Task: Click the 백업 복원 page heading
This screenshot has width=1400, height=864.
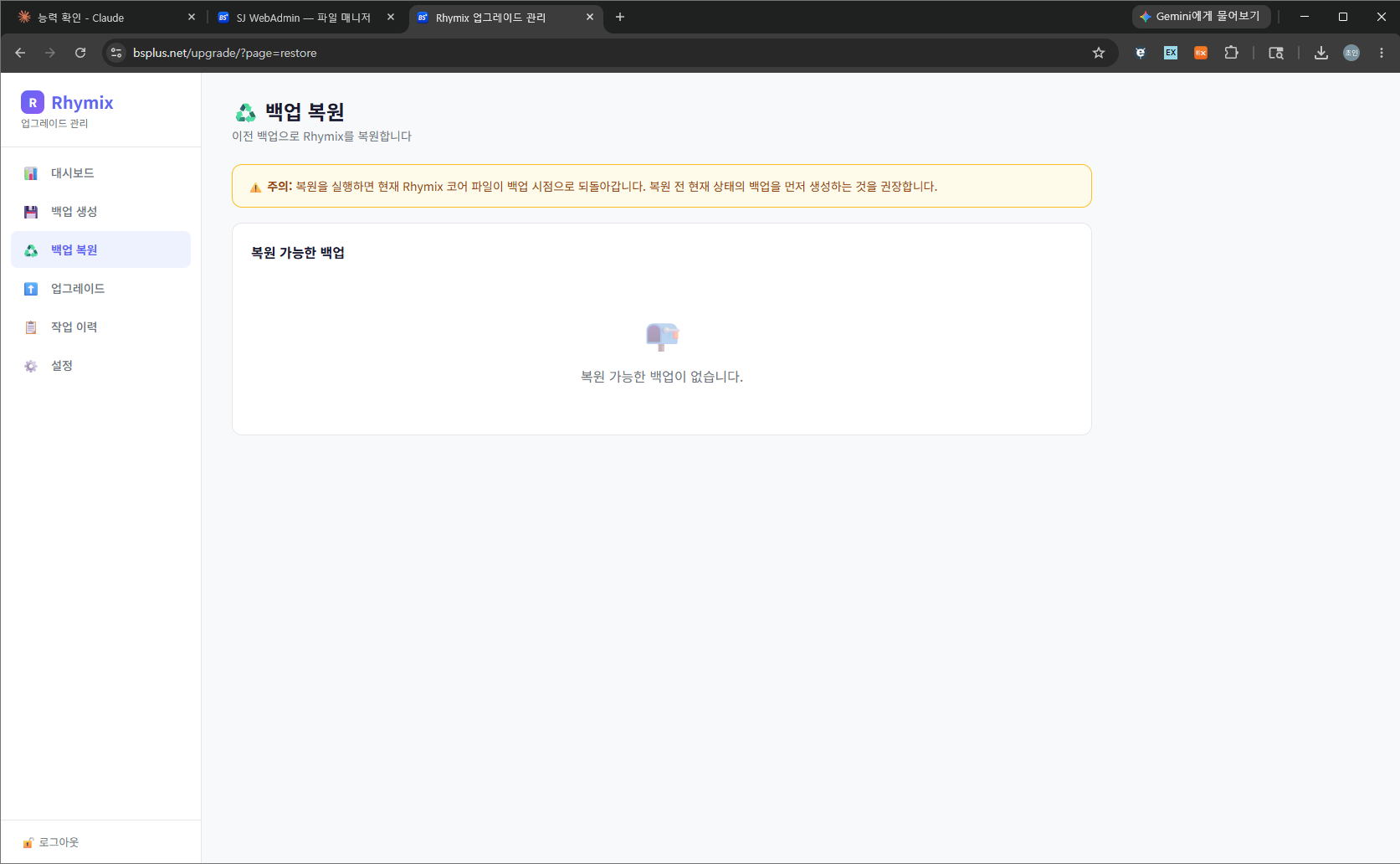Action: [305, 112]
